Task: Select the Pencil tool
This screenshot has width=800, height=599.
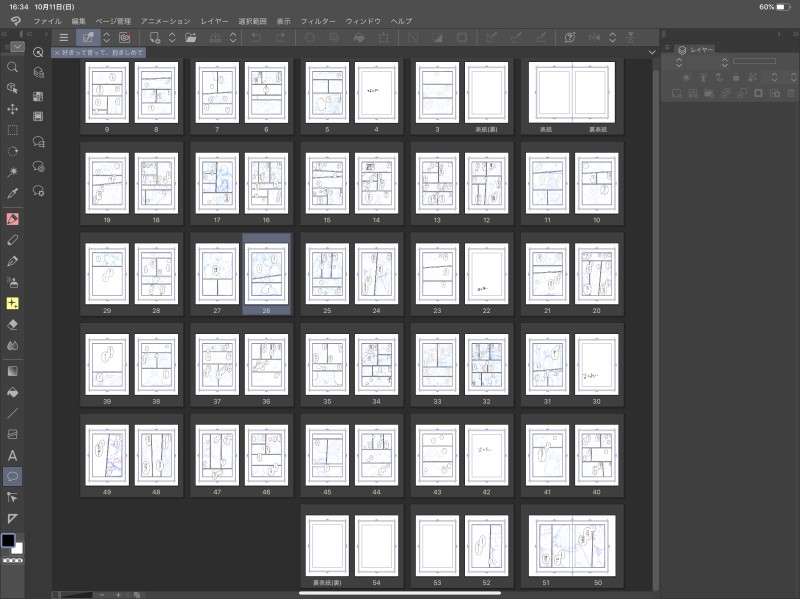Action: pyautogui.click(x=12, y=240)
